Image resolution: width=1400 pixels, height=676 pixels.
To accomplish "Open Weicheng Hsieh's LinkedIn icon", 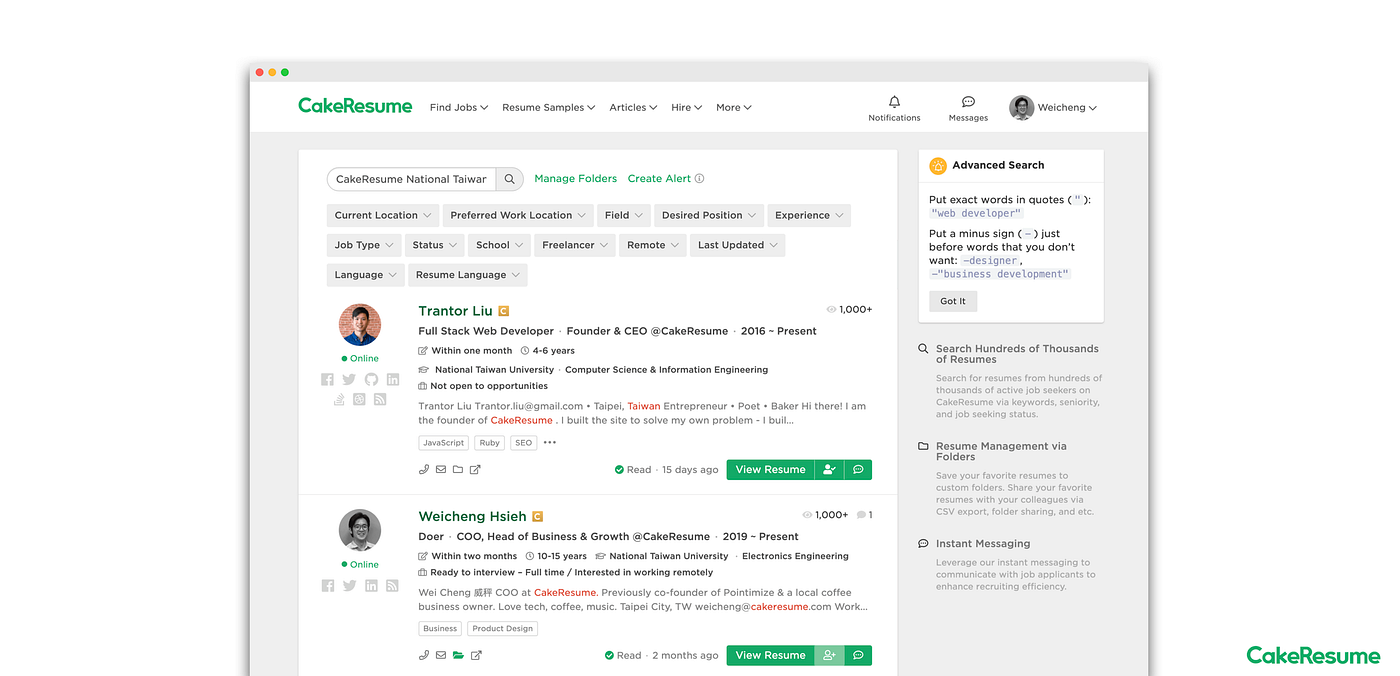I will point(371,586).
